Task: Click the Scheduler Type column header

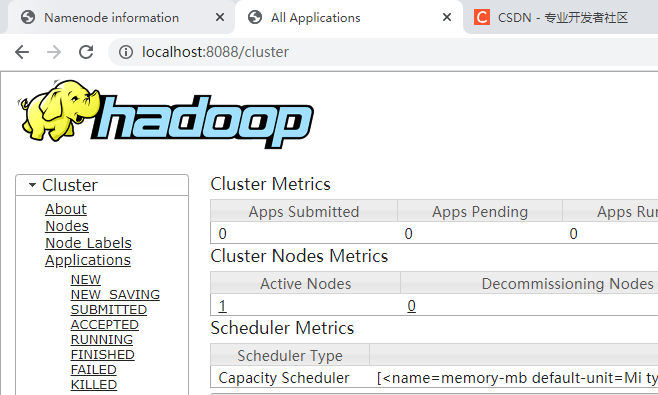Action: tap(290, 355)
